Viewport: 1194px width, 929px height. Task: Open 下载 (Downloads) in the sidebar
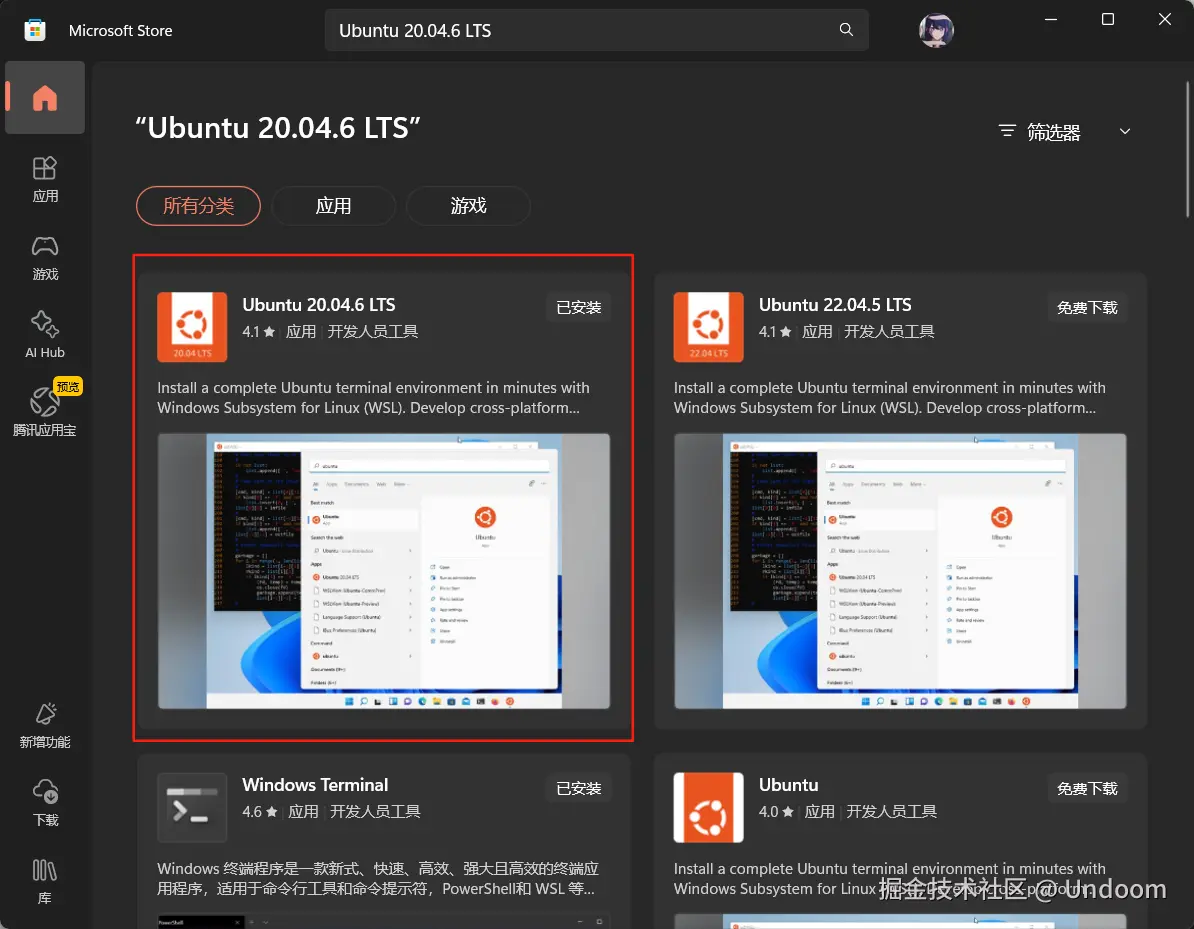(45, 803)
